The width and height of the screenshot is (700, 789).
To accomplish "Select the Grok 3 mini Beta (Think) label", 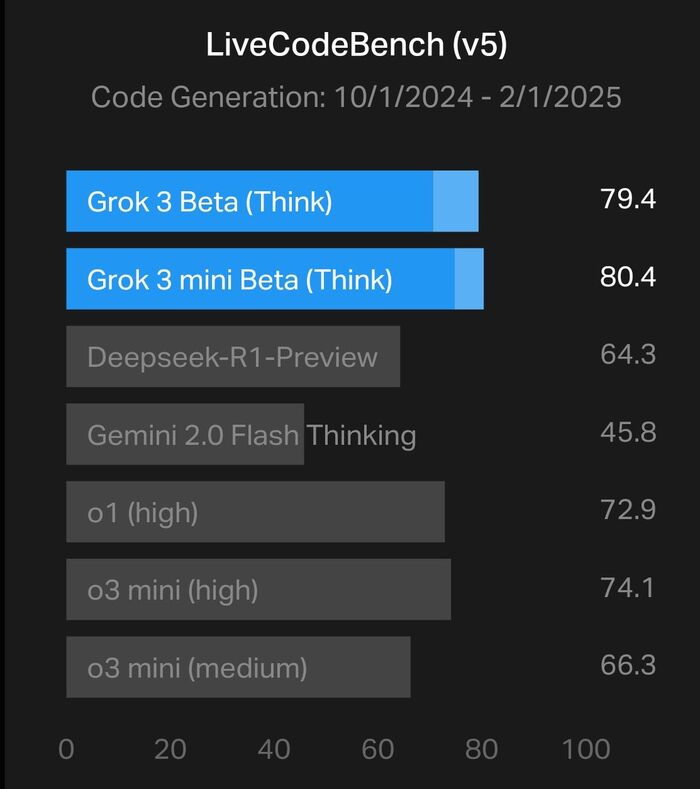I will click(x=239, y=279).
